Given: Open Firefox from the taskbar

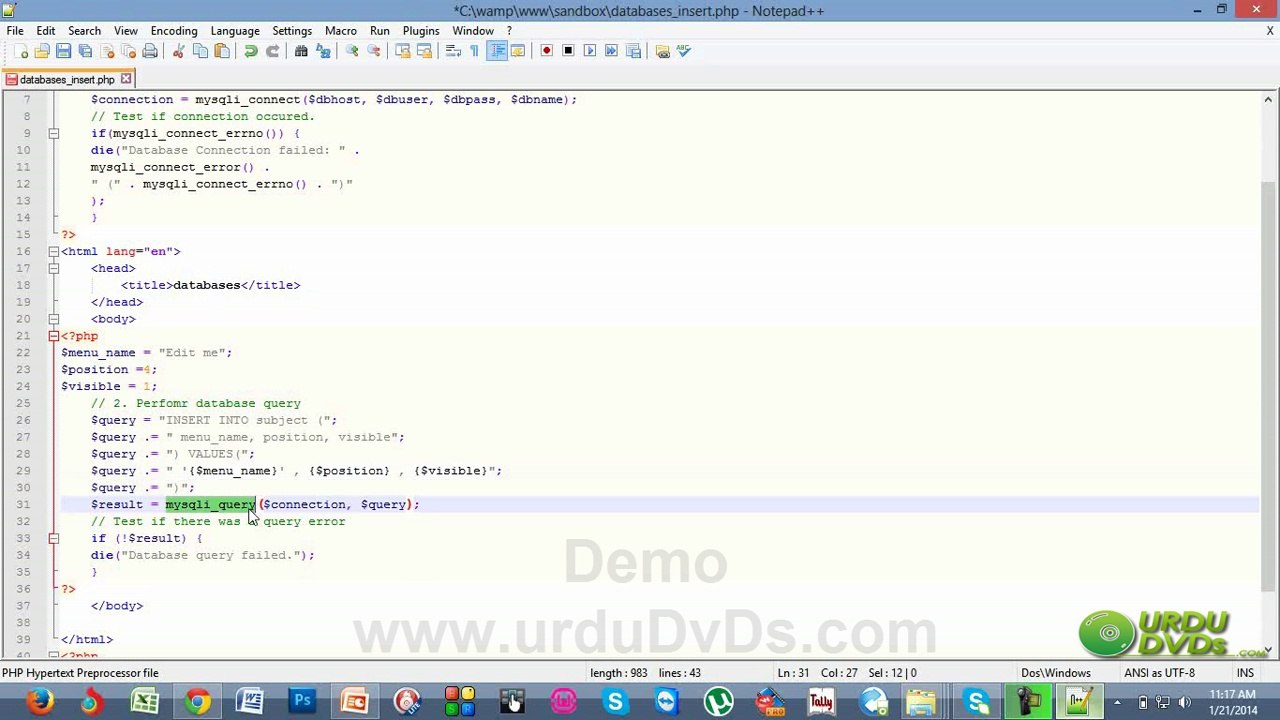Looking at the screenshot, I should tap(40, 701).
